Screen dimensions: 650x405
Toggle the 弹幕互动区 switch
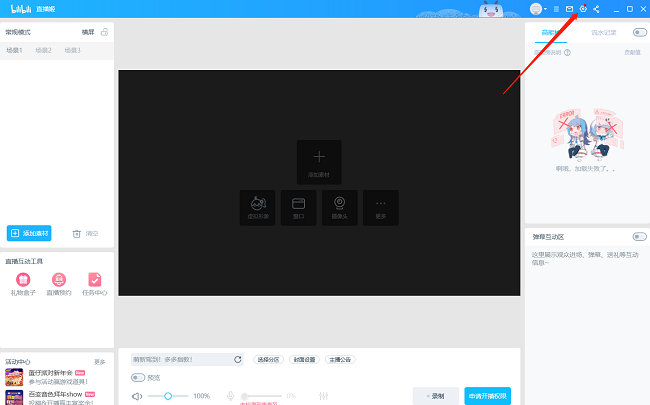[639, 237]
